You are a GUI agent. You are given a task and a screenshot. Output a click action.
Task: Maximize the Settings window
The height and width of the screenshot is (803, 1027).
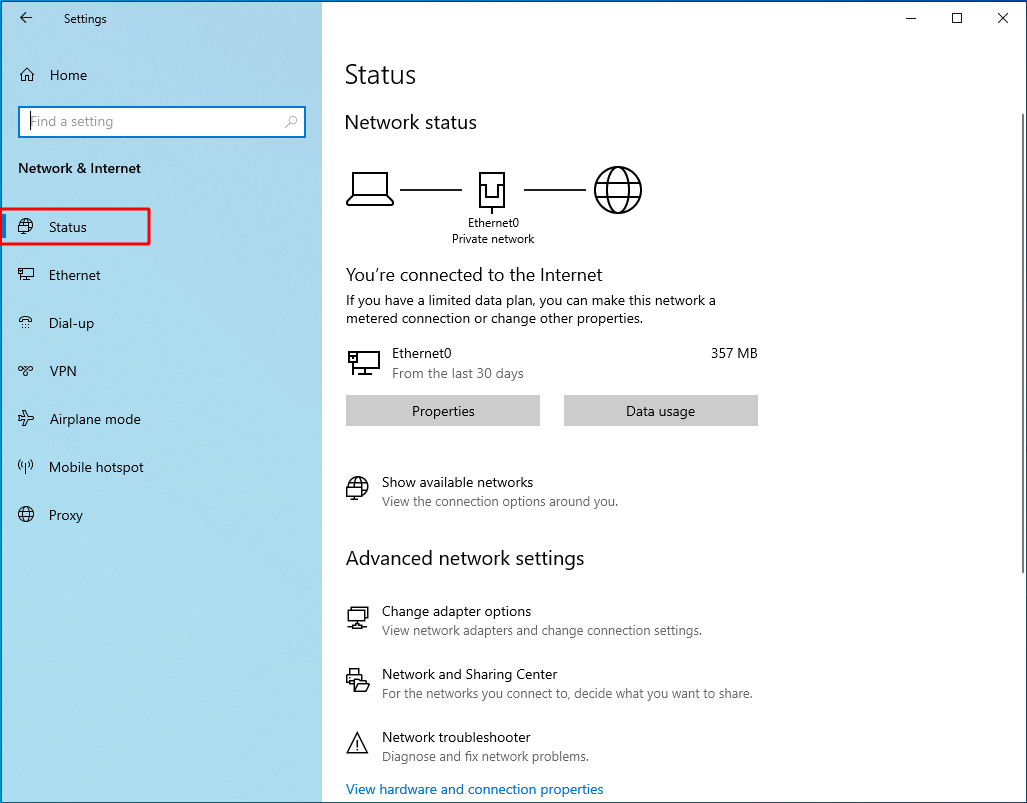956,18
